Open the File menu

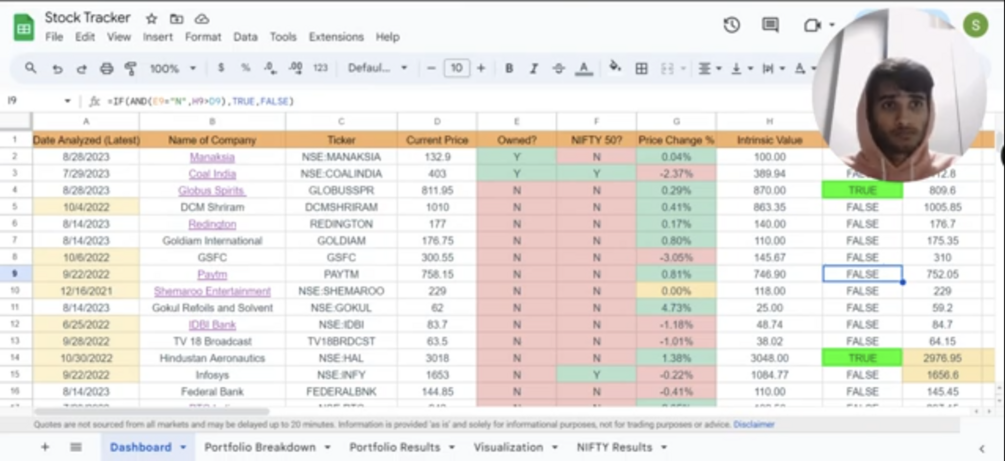coord(54,37)
